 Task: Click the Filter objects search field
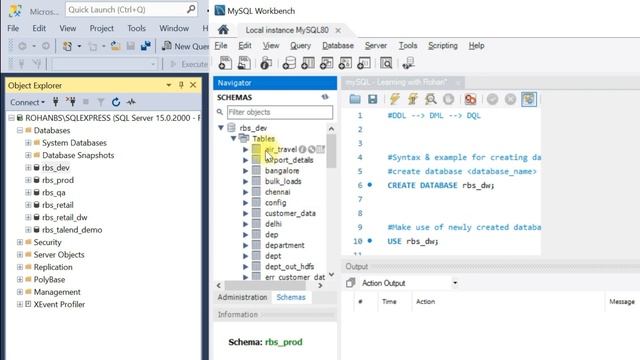tap(280, 112)
